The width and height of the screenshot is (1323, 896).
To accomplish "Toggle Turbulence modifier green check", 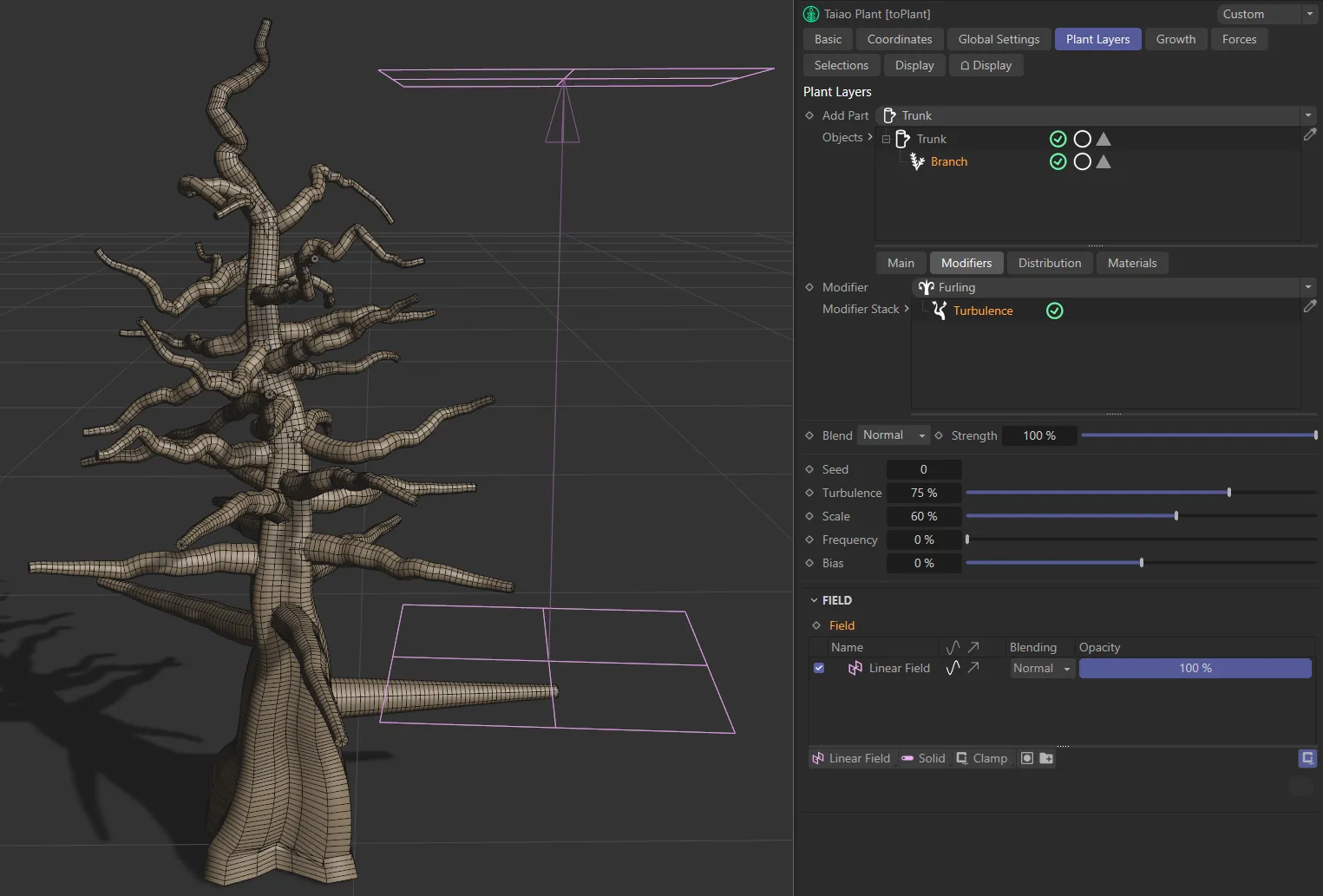I will click(x=1055, y=311).
